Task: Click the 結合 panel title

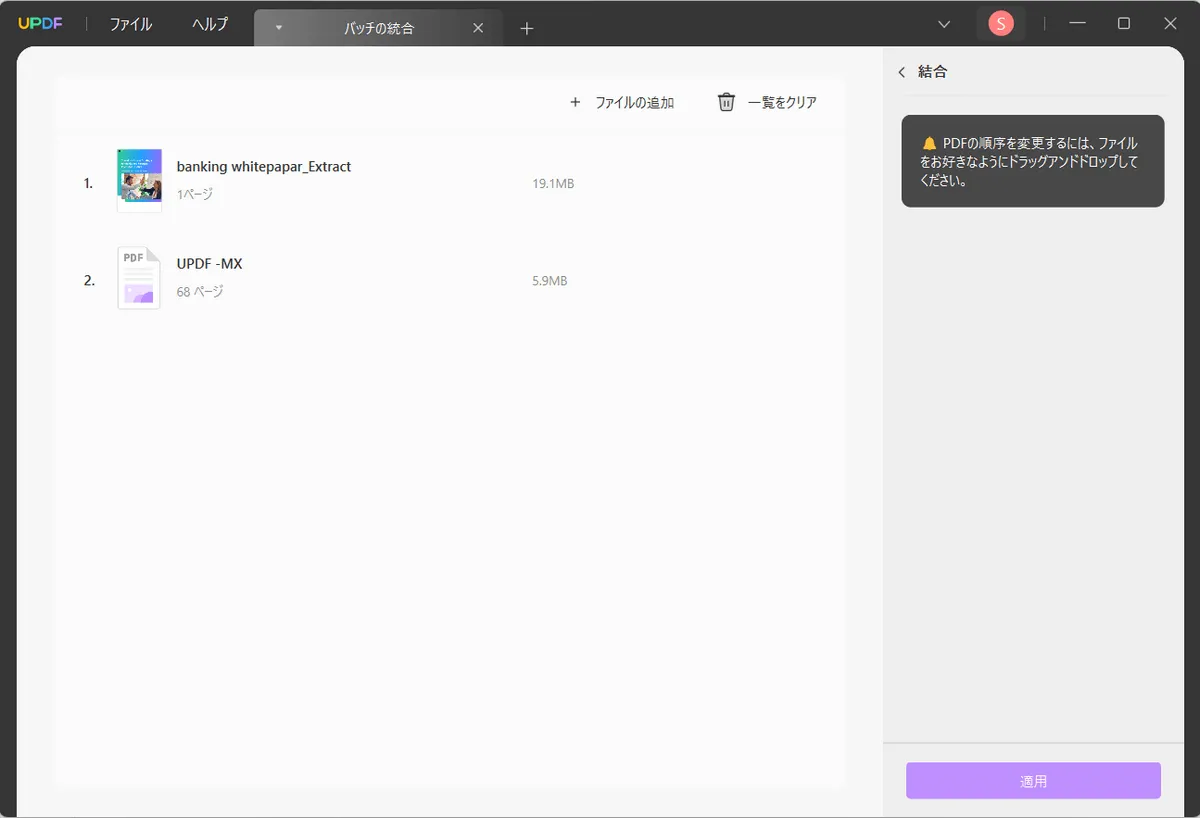Action: tap(933, 72)
